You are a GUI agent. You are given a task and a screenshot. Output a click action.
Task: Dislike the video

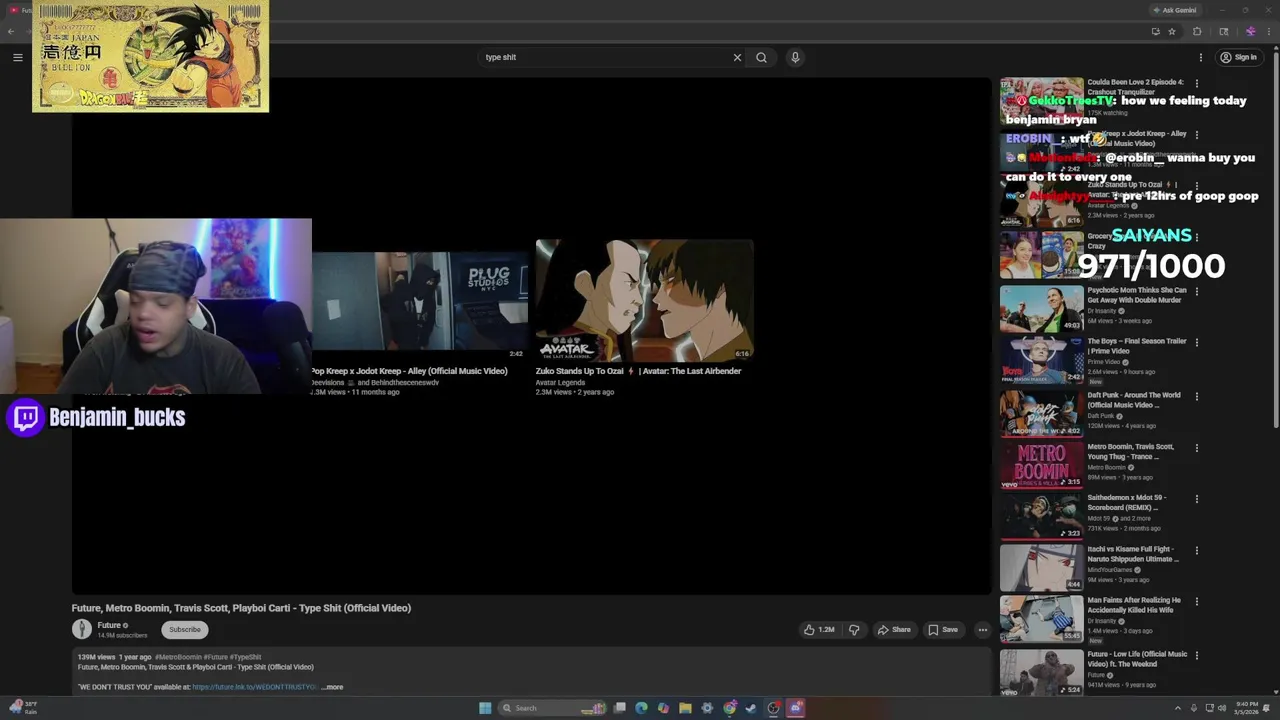coord(853,630)
